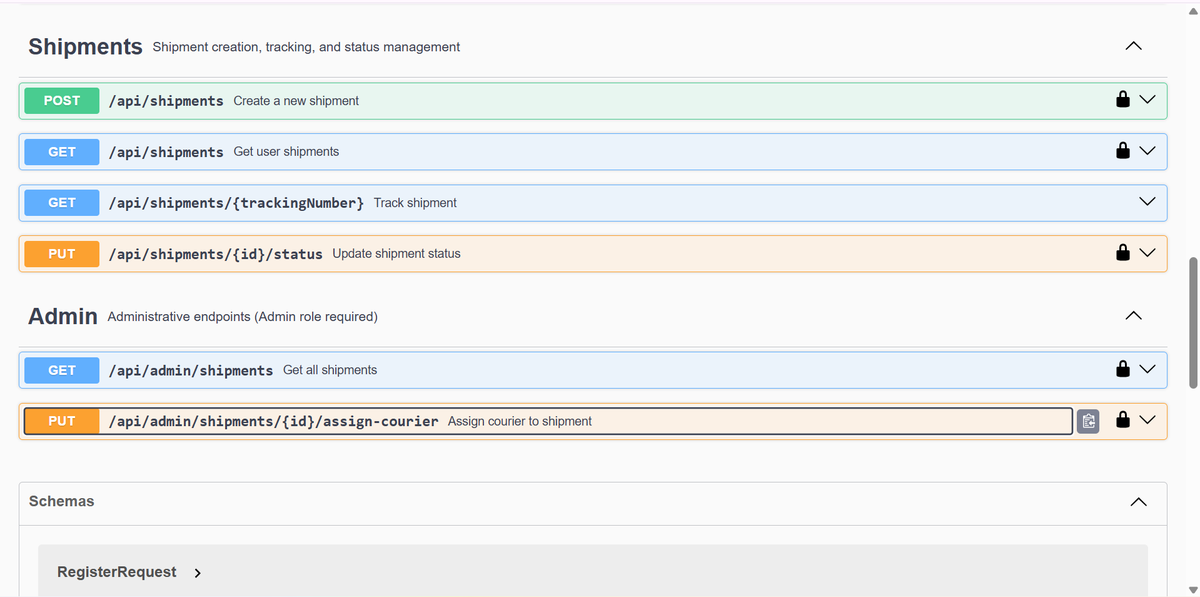Screen dimensions: 1200x597
Task: Click 'Get all shipments' description
Action: (x=330, y=370)
